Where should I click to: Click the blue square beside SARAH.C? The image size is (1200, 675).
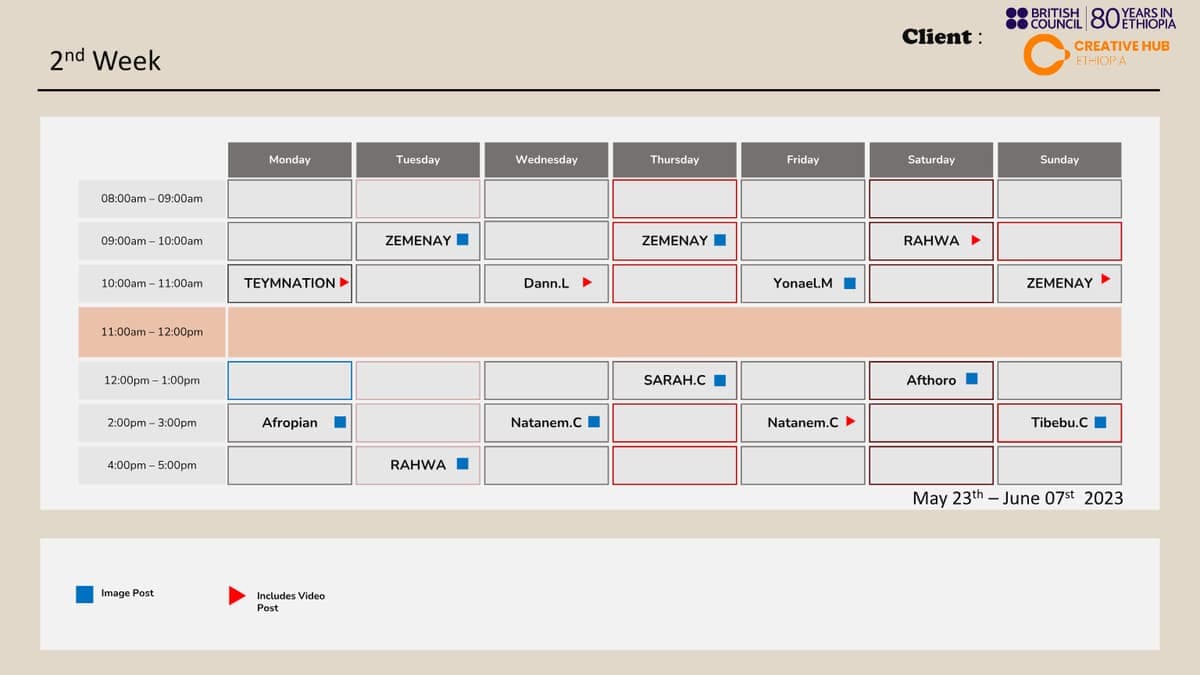720,380
